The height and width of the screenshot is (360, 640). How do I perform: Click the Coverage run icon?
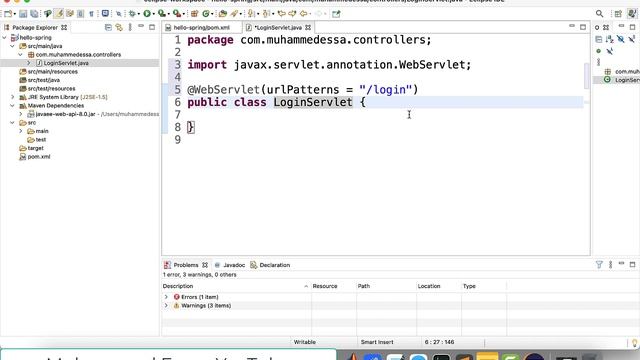click(162, 14)
